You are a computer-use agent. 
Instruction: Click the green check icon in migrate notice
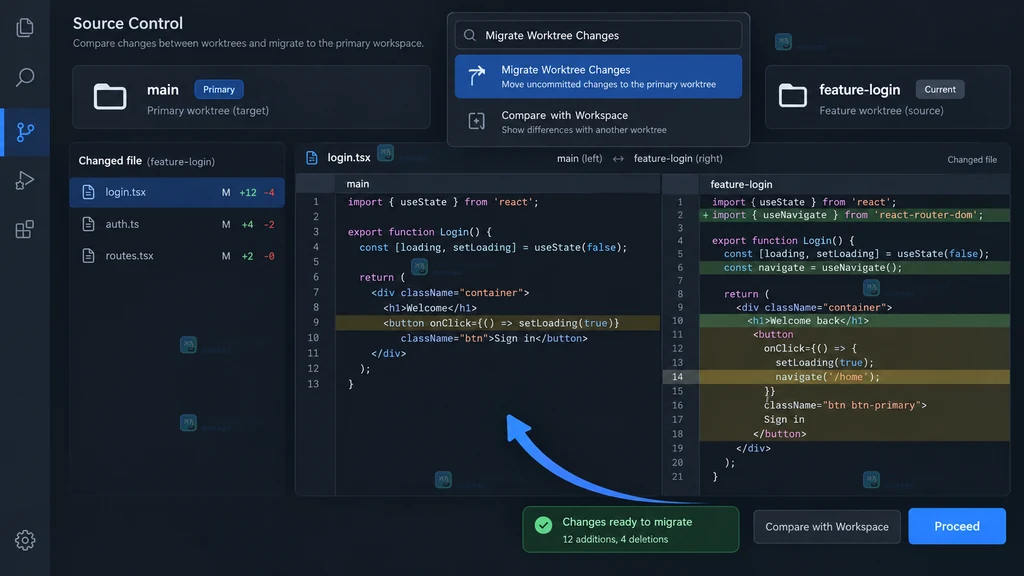pyautogui.click(x=543, y=525)
